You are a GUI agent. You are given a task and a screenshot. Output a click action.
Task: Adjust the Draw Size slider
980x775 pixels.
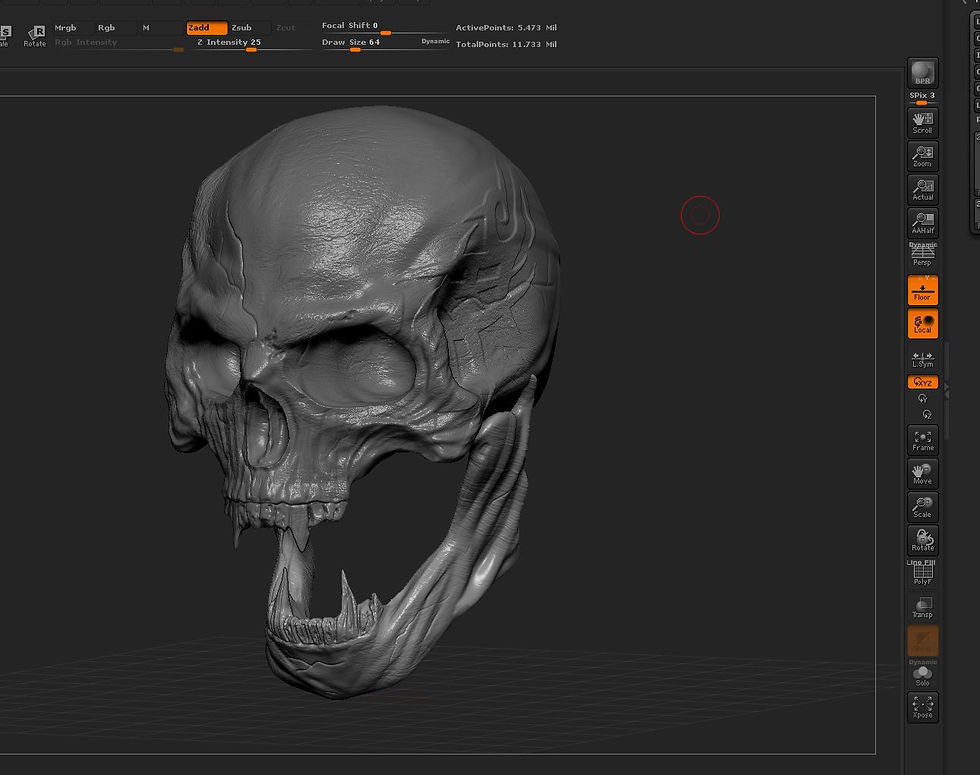[x=369, y=44]
